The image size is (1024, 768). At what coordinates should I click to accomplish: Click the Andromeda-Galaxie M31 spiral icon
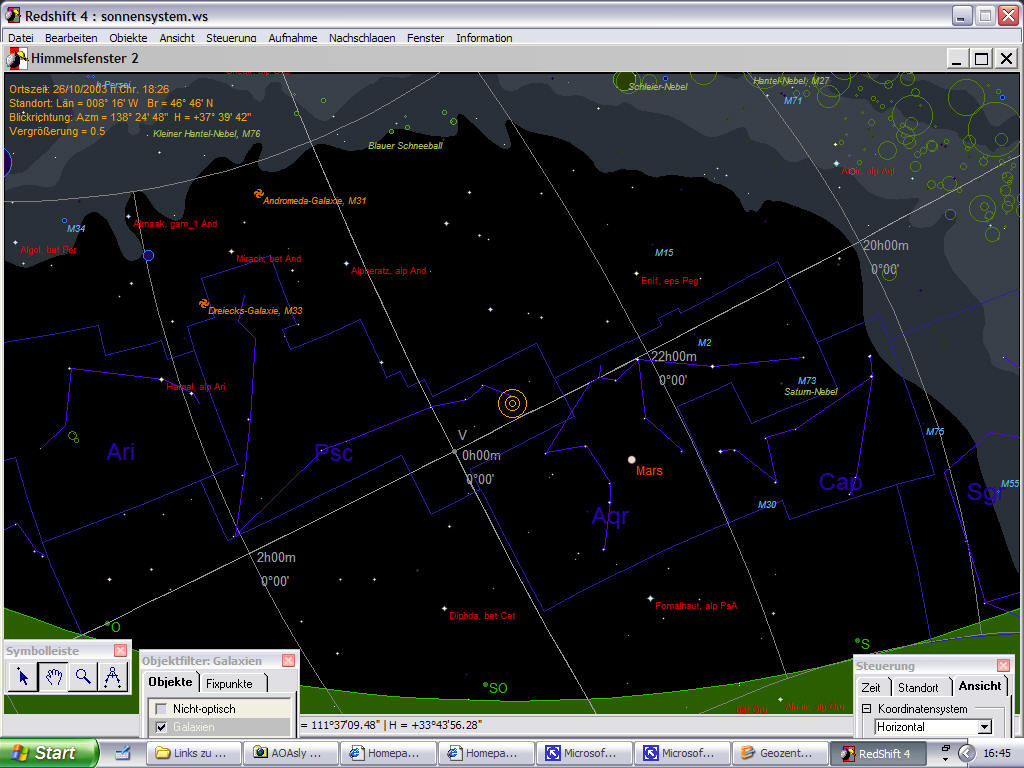[258, 194]
